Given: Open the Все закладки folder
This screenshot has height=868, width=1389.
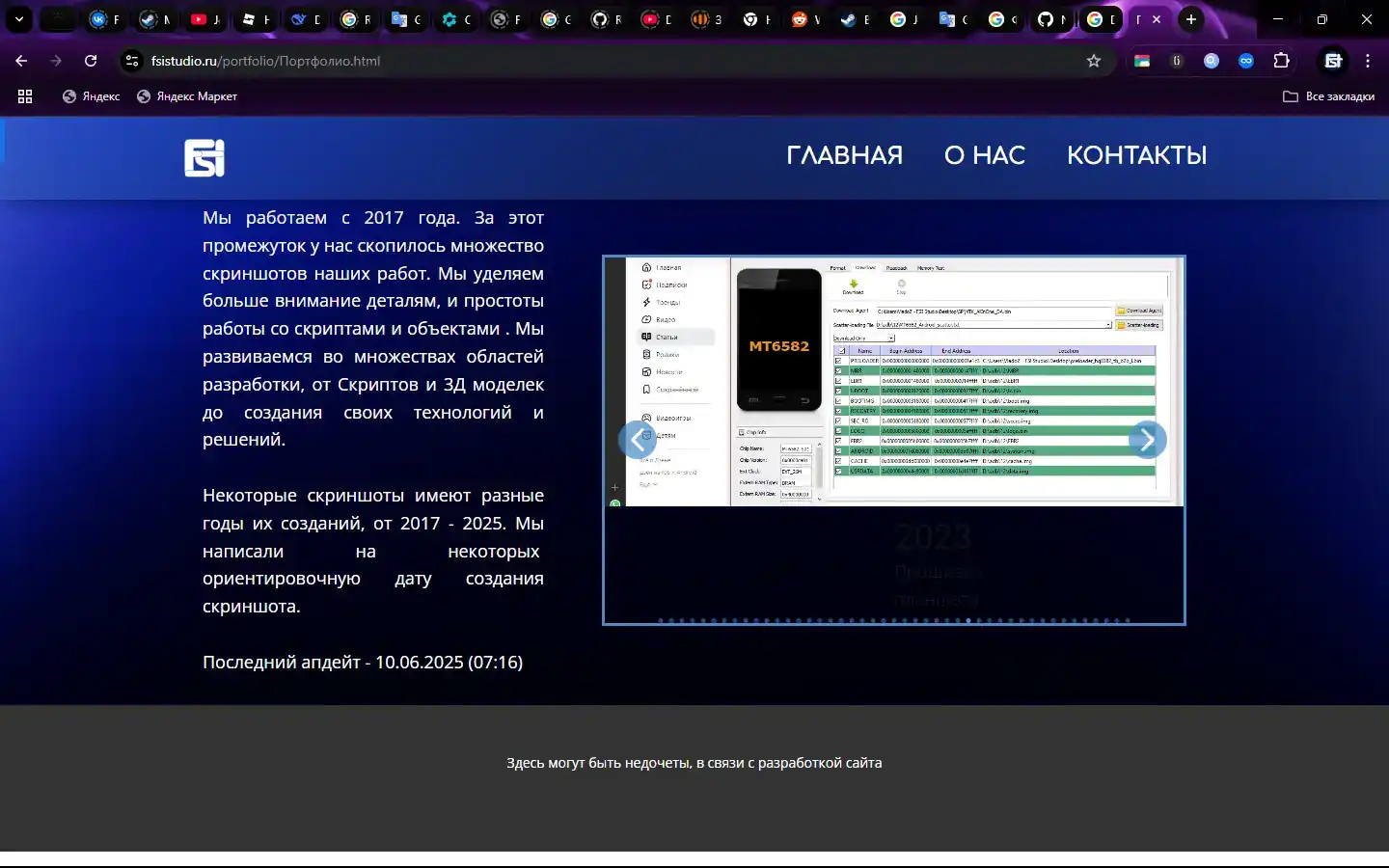Looking at the screenshot, I should tap(1329, 96).
